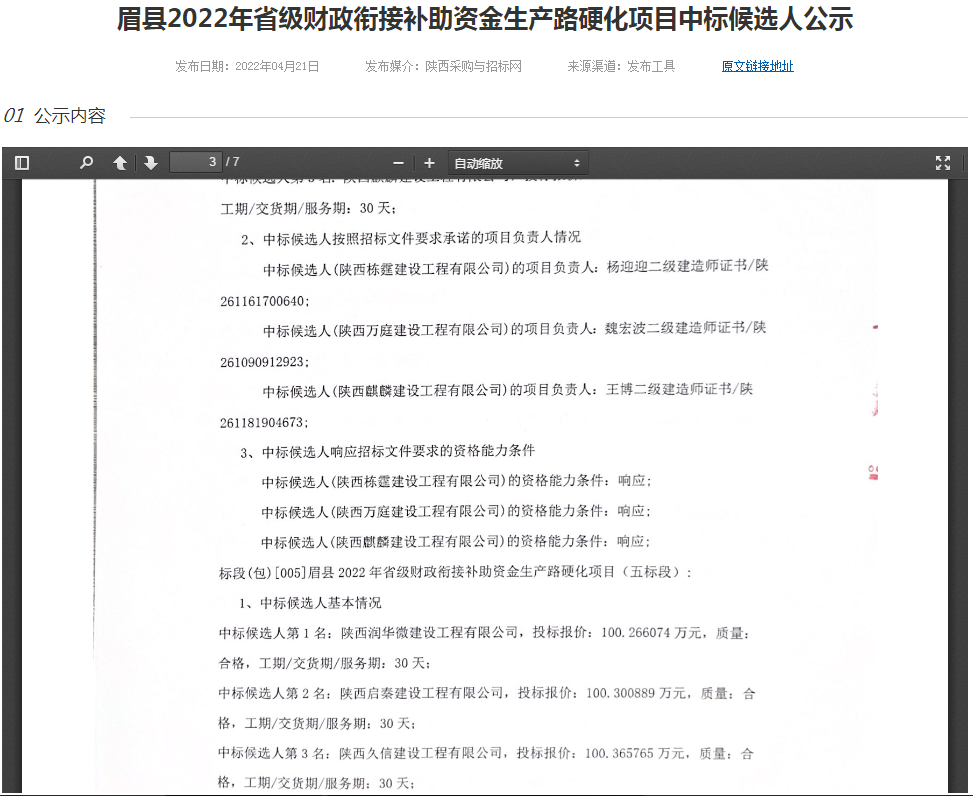This screenshot has height=796, width=973.
Task: Click the 发布日期 2022年04月21日 text
Action: pyautogui.click(x=247, y=66)
